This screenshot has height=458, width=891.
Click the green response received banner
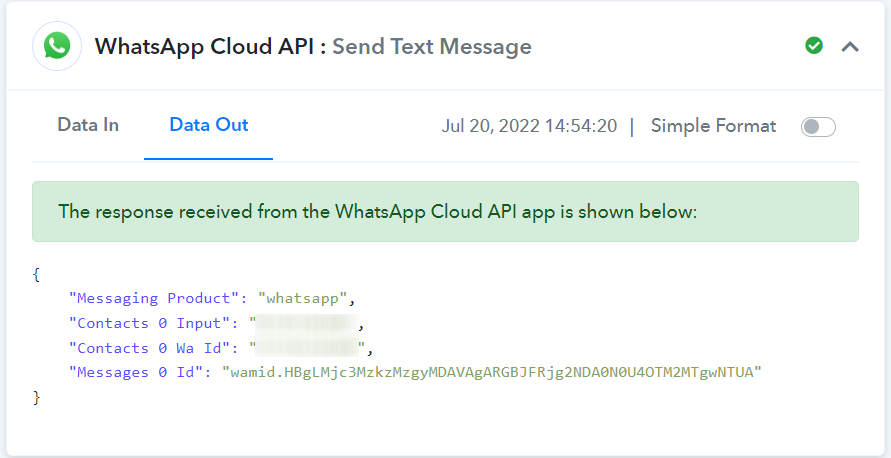[x=445, y=211]
